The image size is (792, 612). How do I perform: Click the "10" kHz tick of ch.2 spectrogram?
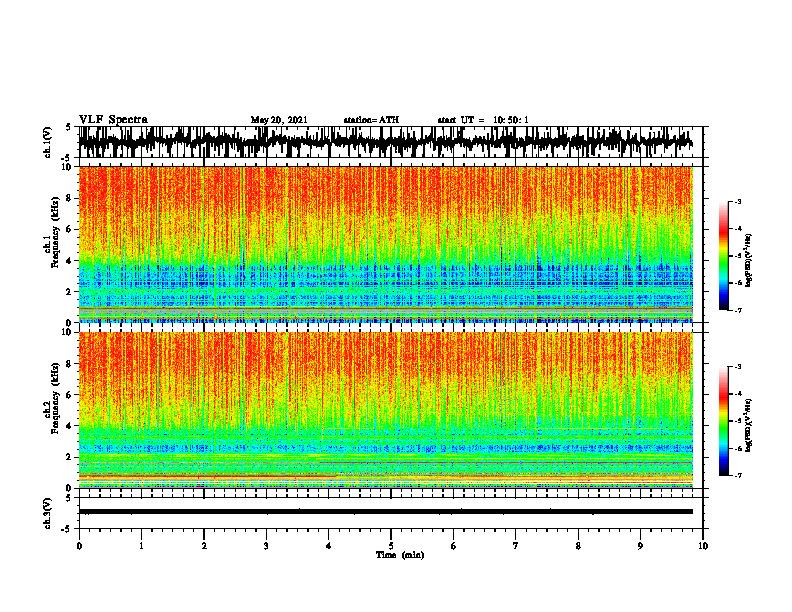(67, 332)
